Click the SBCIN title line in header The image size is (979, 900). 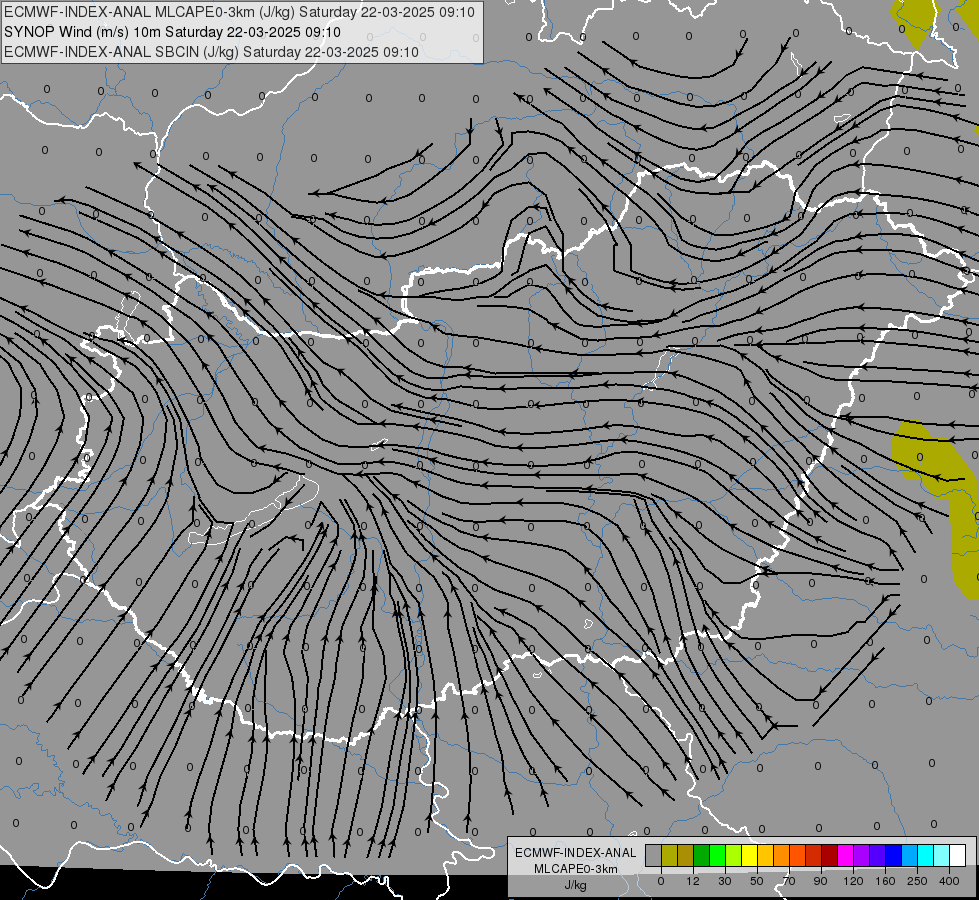click(x=211, y=52)
